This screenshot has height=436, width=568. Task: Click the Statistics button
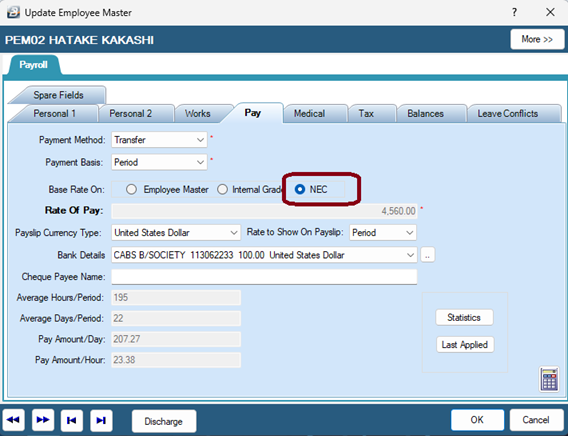(464, 318)
